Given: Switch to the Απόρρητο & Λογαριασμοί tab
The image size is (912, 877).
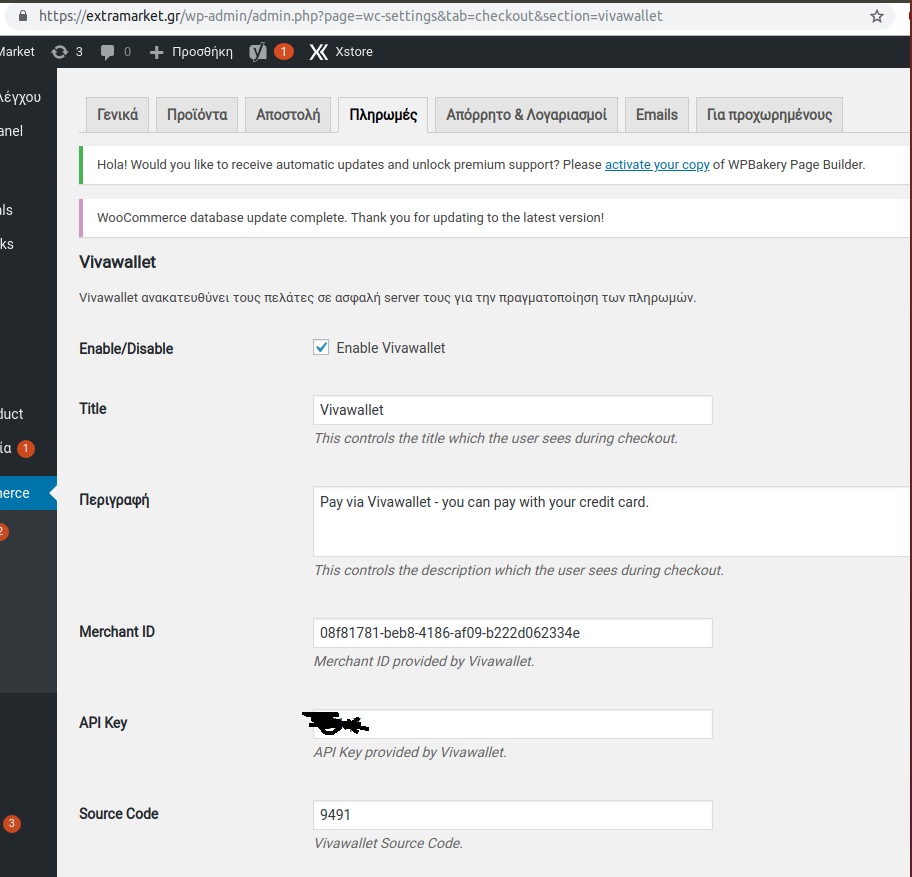Looking at the screenshot, I should pos(525,114).
